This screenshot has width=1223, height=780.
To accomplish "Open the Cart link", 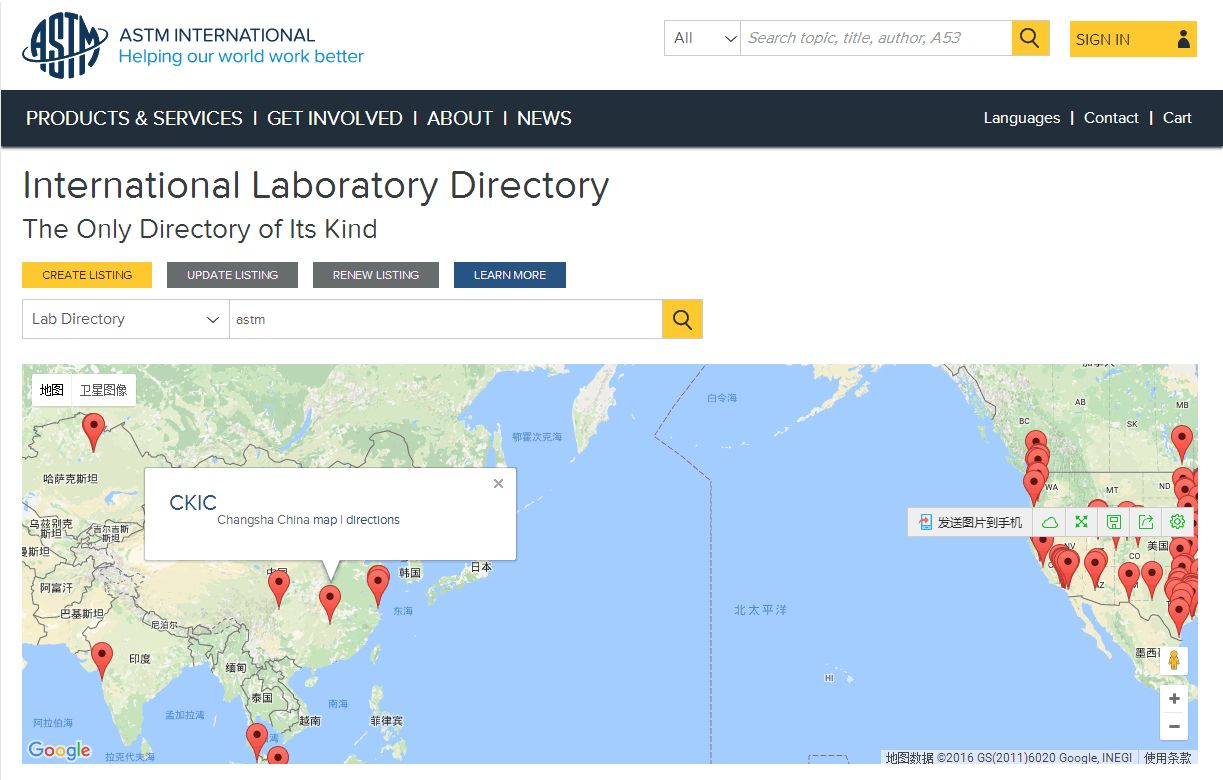I will (x=1177, y=118).
